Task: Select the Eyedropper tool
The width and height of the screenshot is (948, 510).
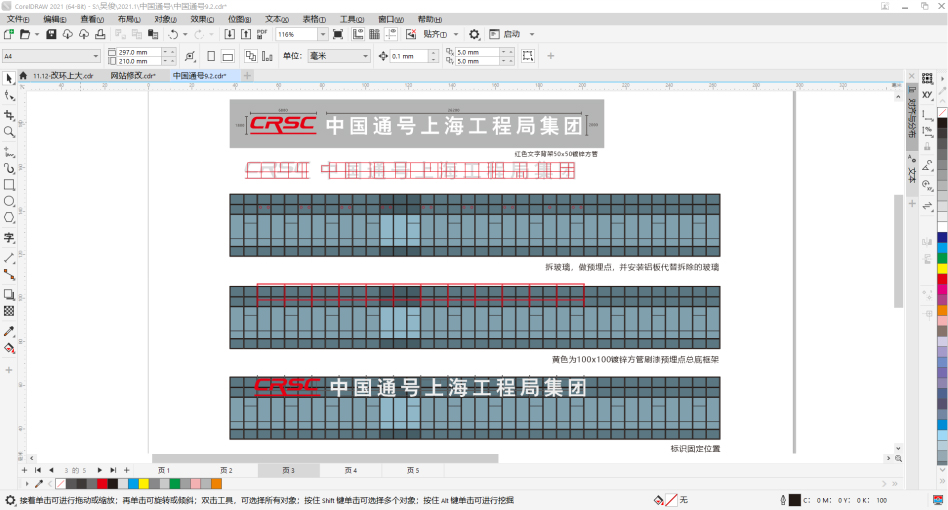Action: tap(9, 331)
